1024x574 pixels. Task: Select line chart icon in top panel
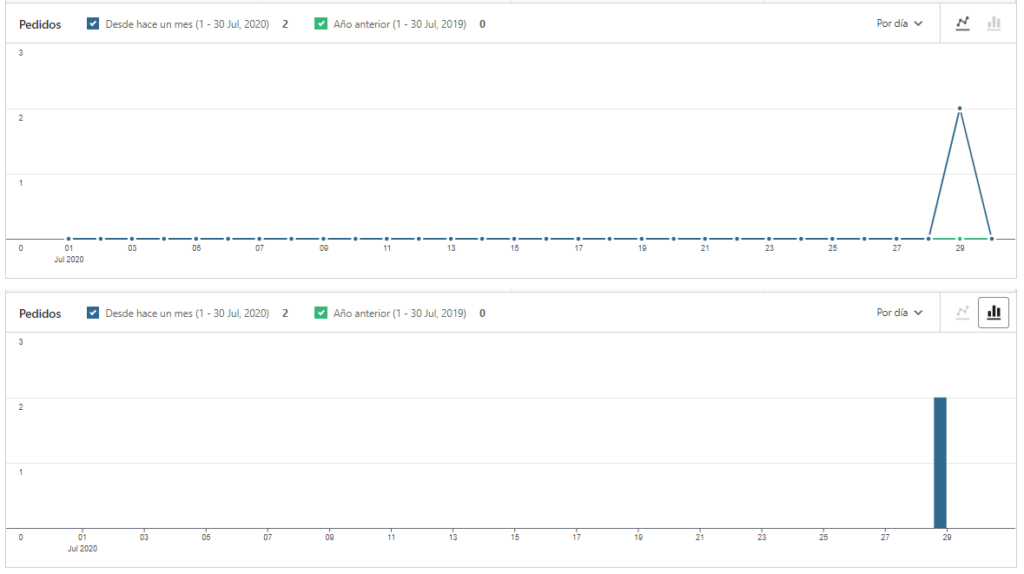click(x=963, y=23)
